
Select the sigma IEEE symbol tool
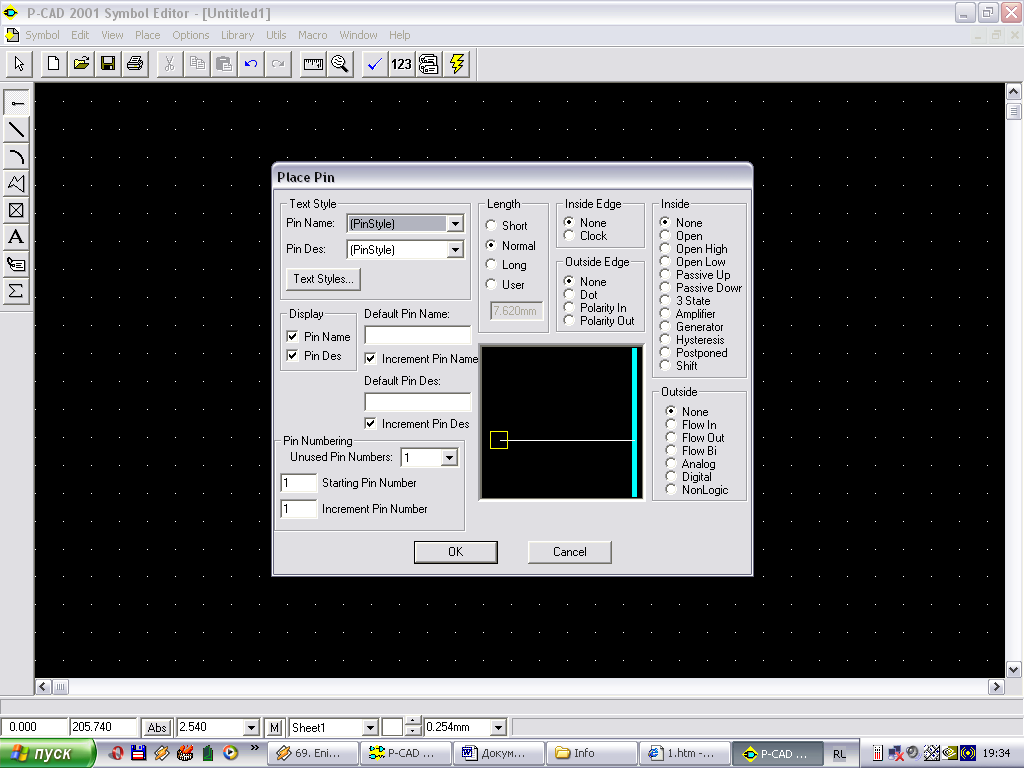click(x=16, y=290)
